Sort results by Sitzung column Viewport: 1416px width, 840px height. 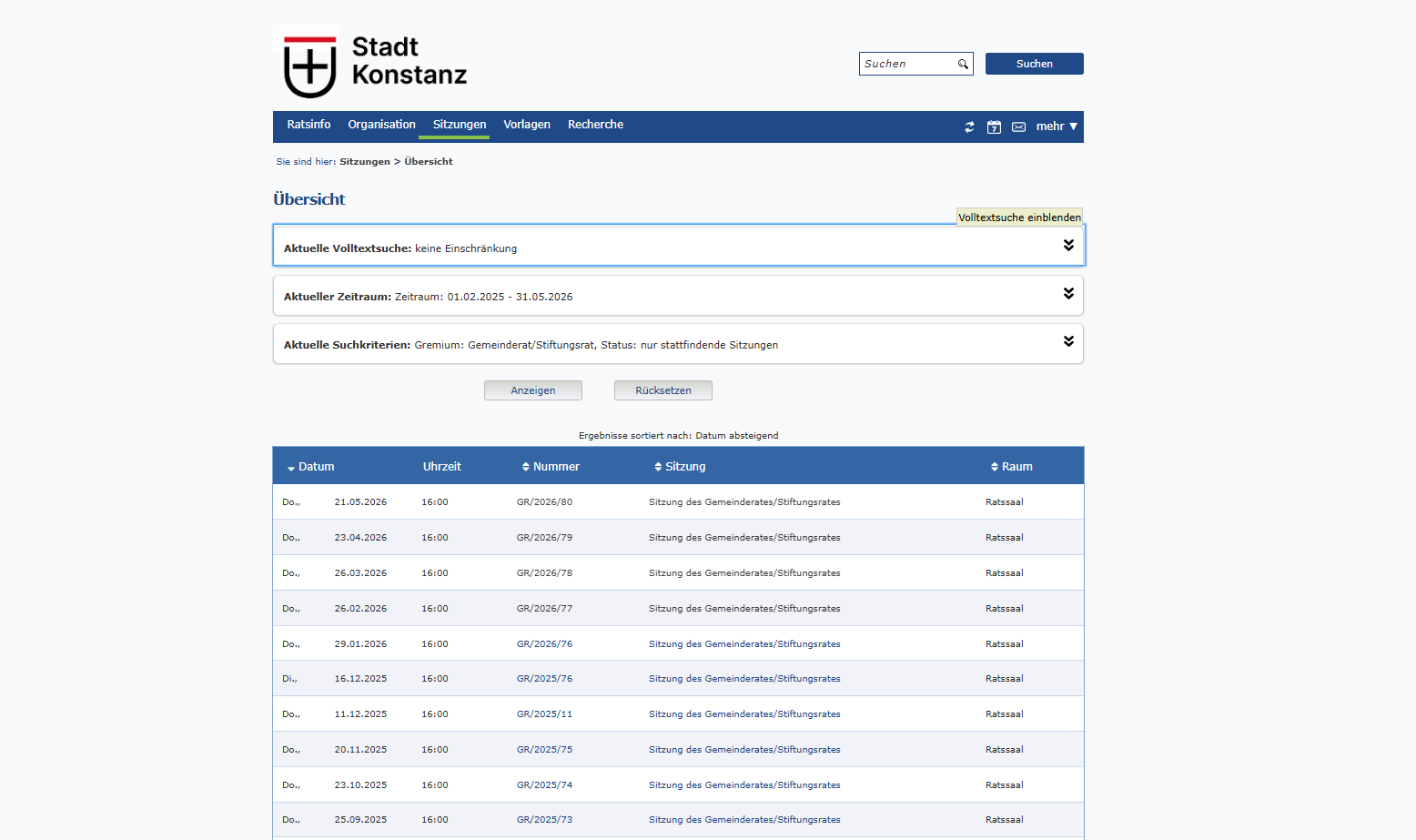tap(680, 467)
